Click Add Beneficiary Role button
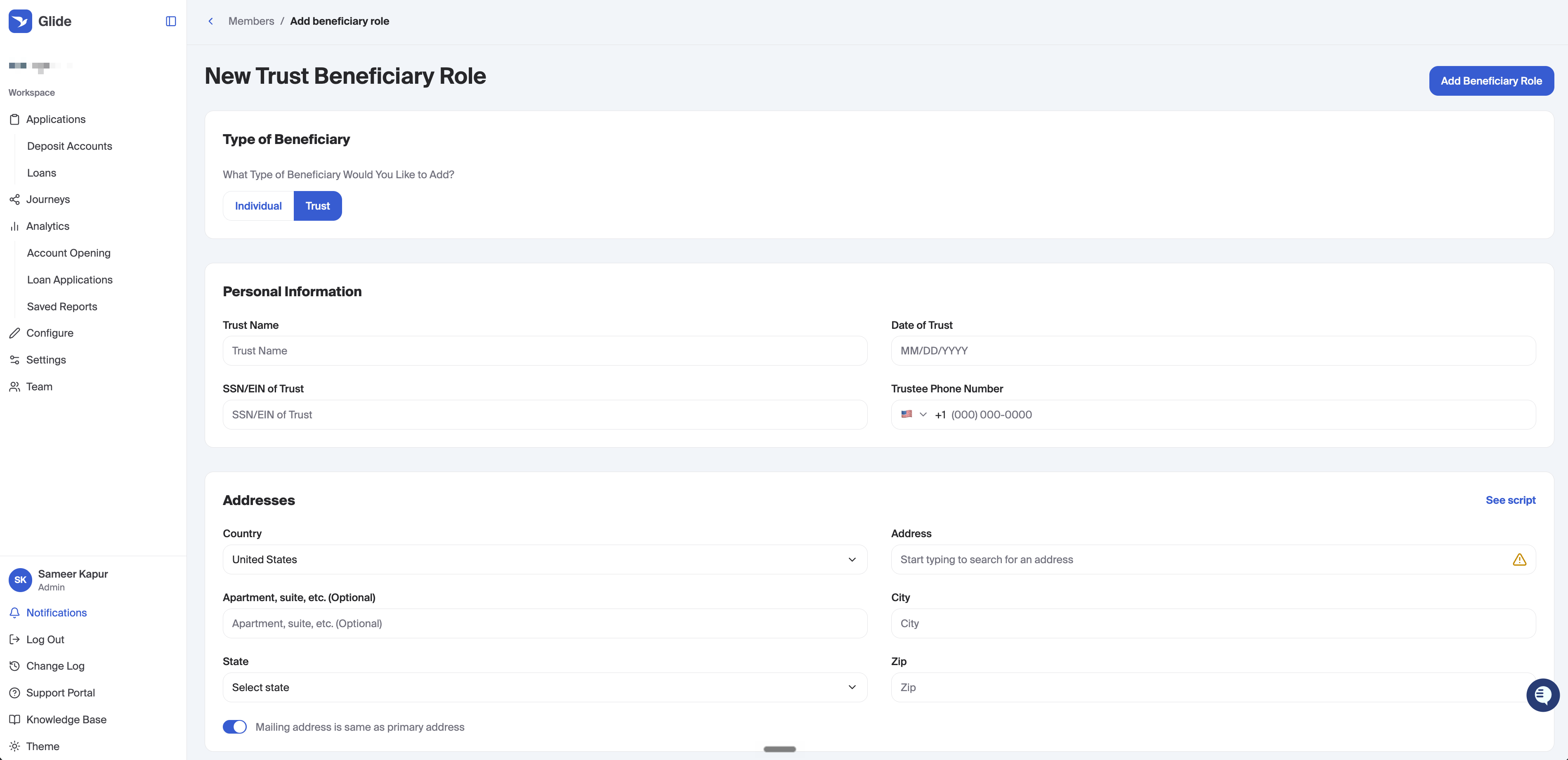1568x760 pixels. [1491, 81]
